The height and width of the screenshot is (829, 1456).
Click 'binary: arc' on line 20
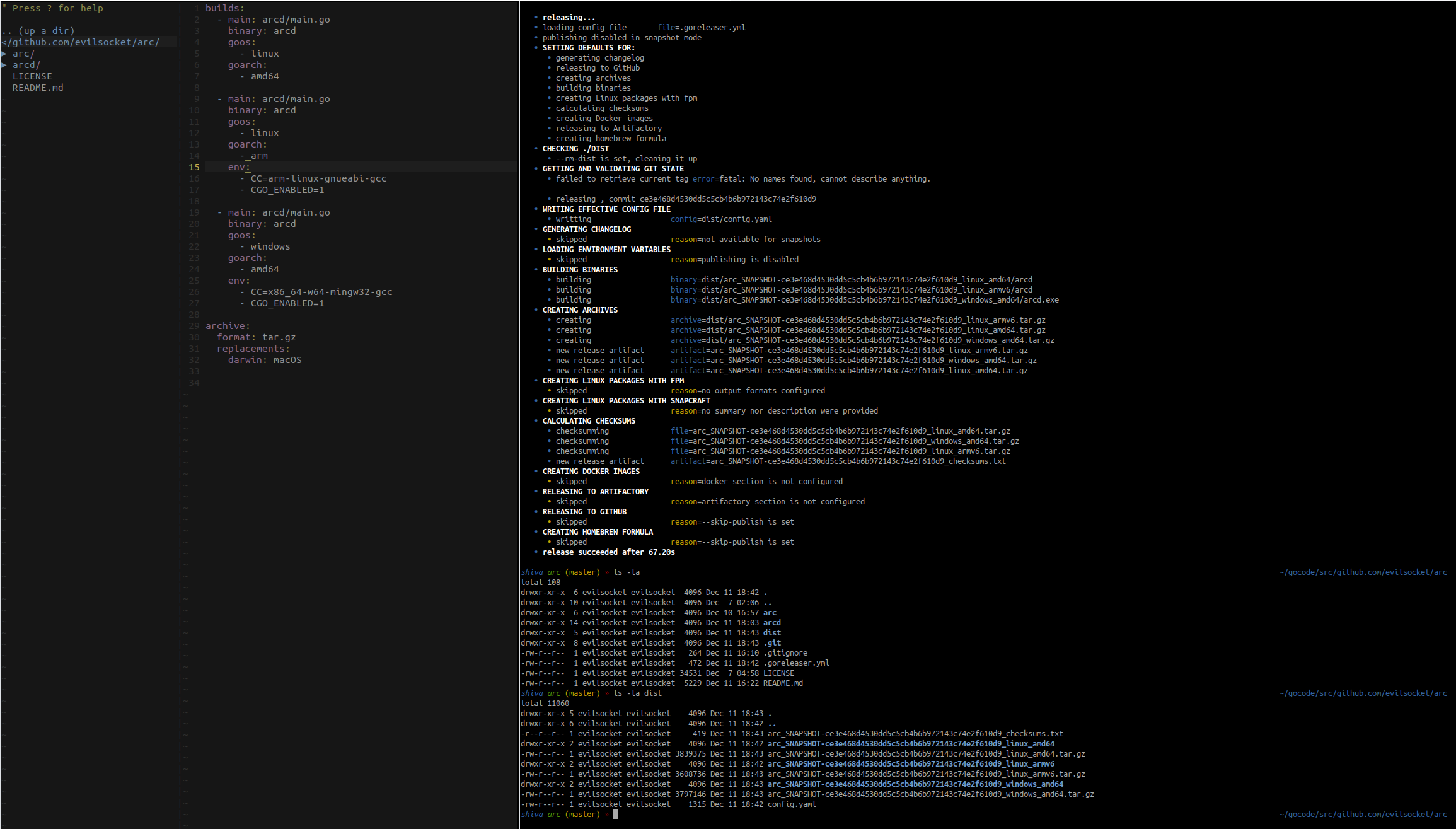point(262,224)
